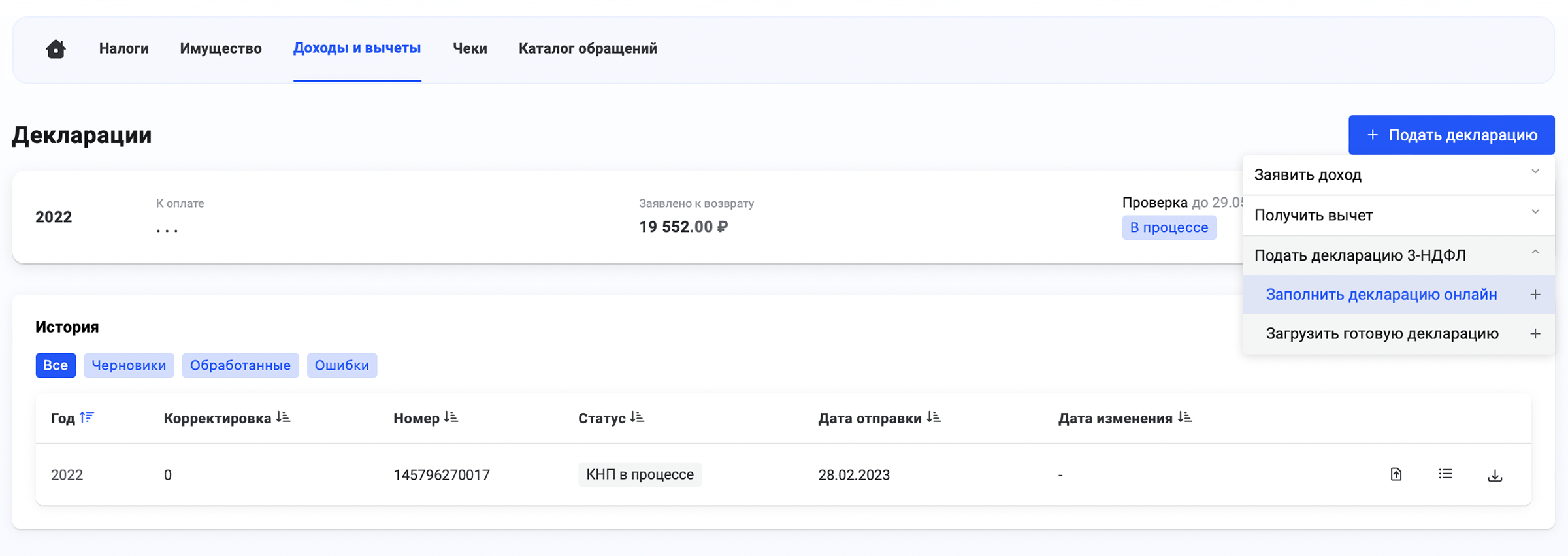The height and width of the screenshot is (556, 1568).
Task: Click the Дата отправки column header
Action: pos(870,418)
